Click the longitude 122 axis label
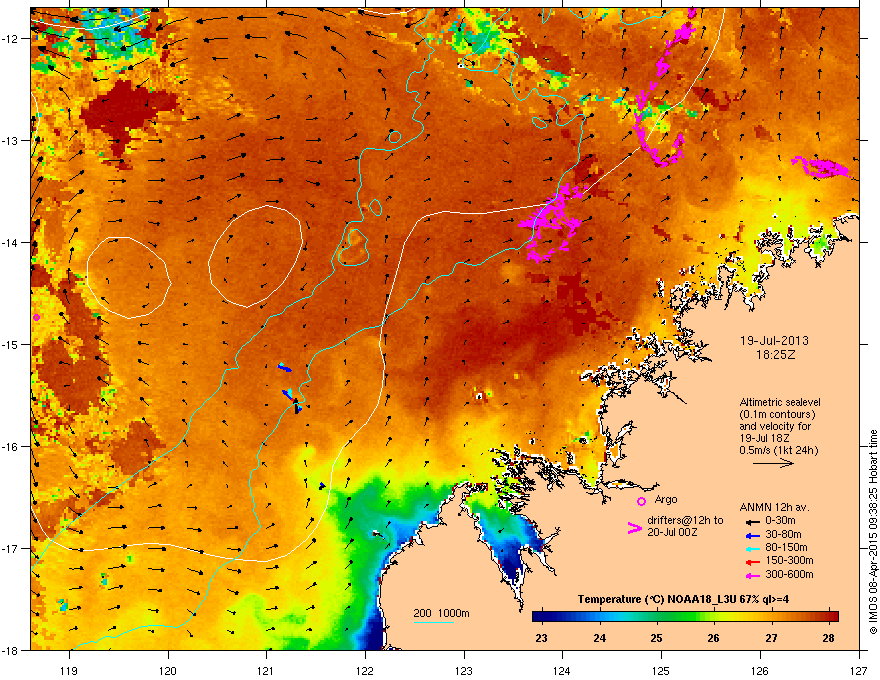The height and width of the screenshot is (680, 880). coord(365,670)
